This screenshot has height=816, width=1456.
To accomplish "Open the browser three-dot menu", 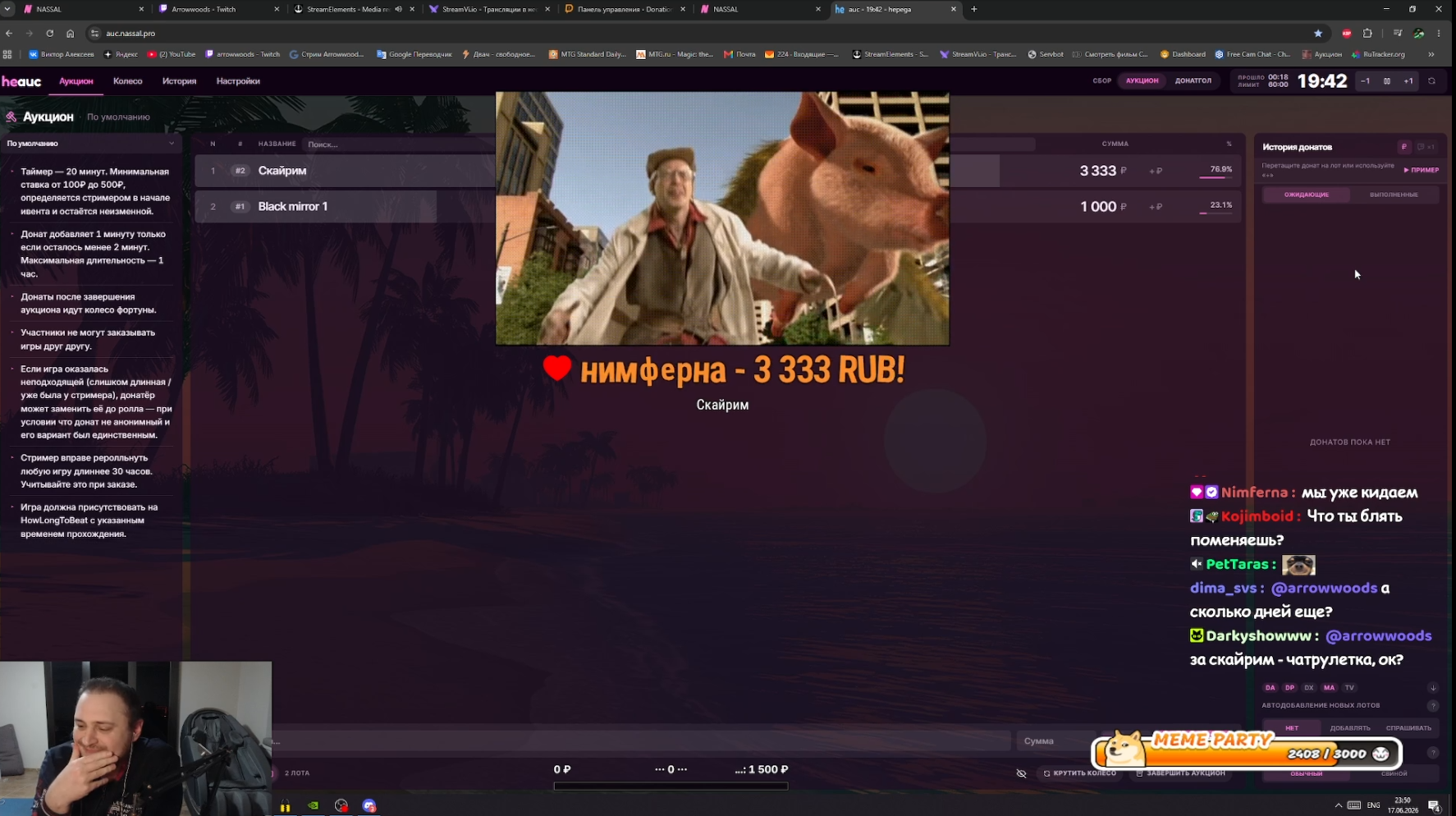I will (1439, 34).
